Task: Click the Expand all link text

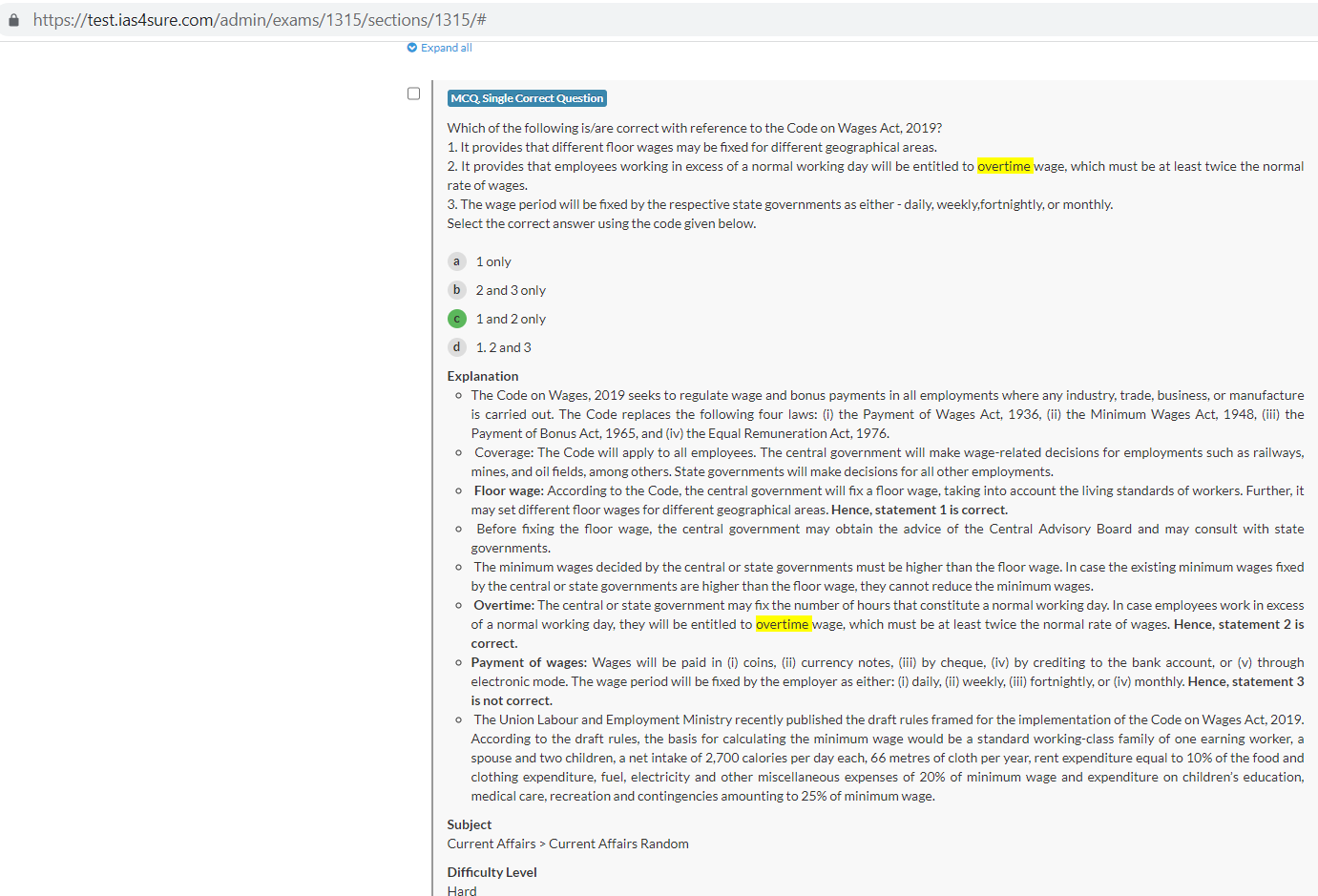Action: click(446, 48)
